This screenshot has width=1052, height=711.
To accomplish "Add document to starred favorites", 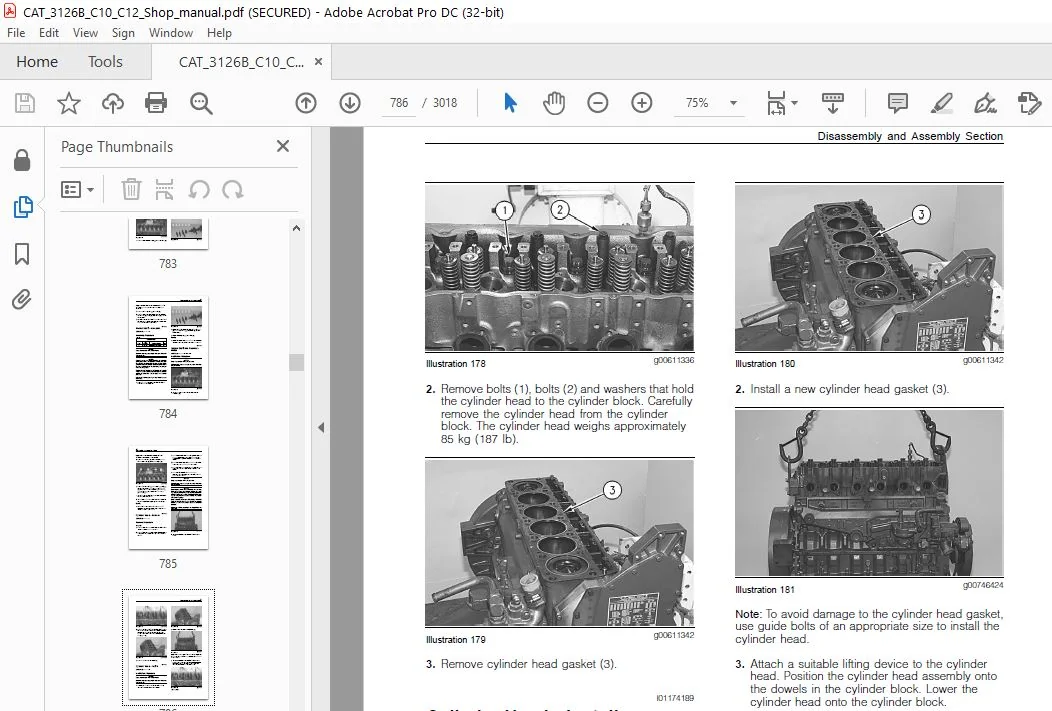I will [x=68, y=103].
